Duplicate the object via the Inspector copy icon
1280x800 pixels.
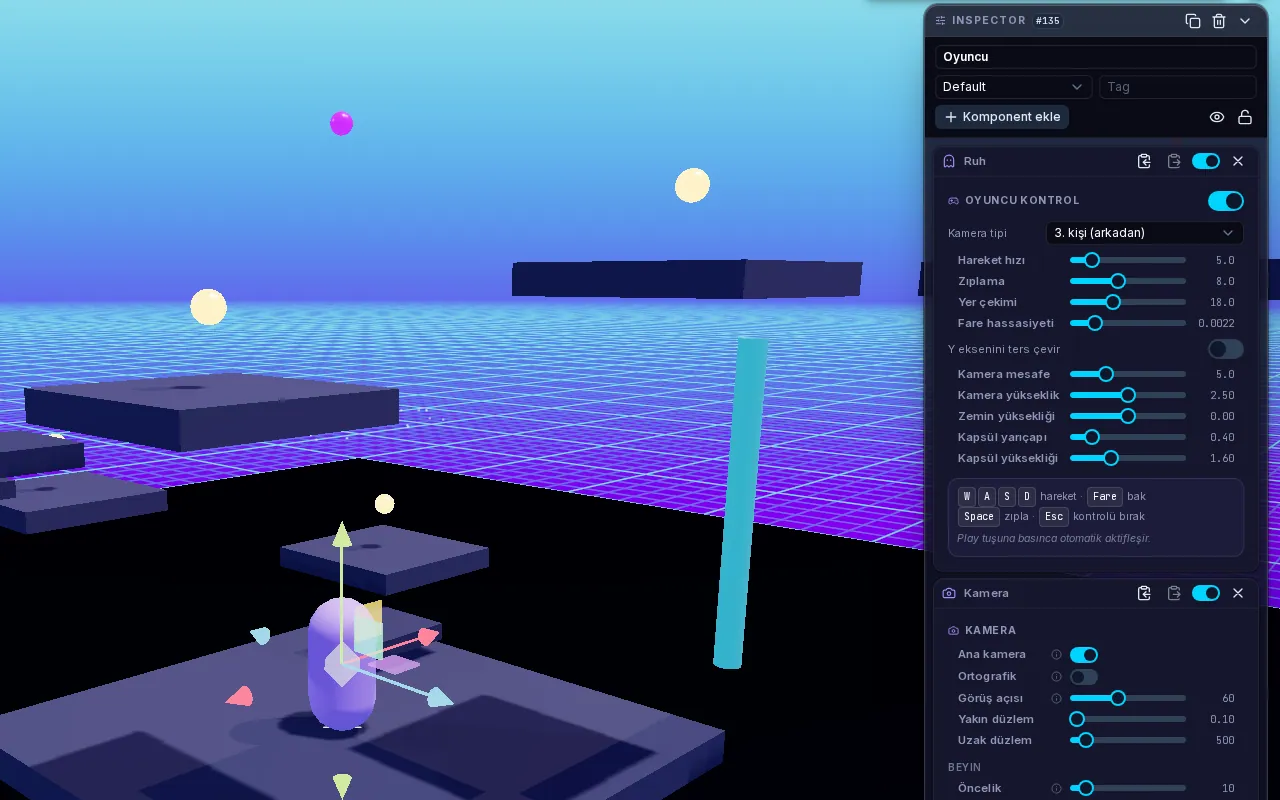tap(1192, 21)
